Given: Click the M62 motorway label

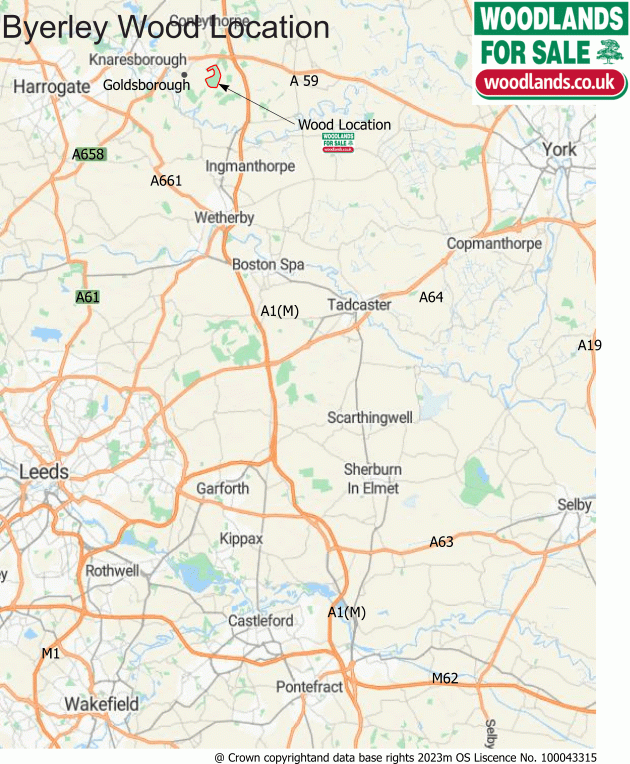Looking at the screenshot, I should [x=445, y=678].
